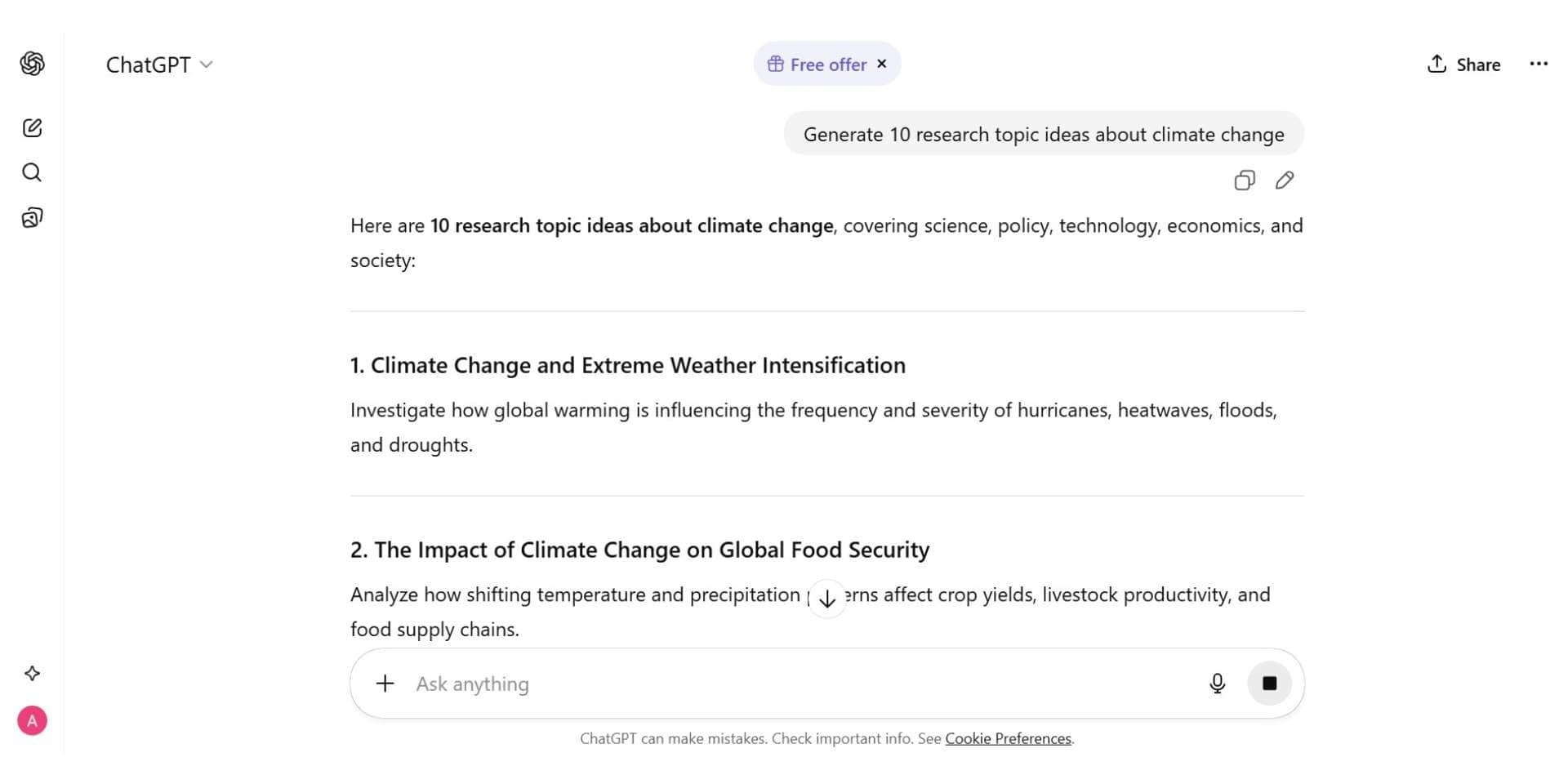The image size is (1568, 784).
Task: Click heading '2. The Impact of Climate Change on Global Food Security'
Action: (640, 550)
